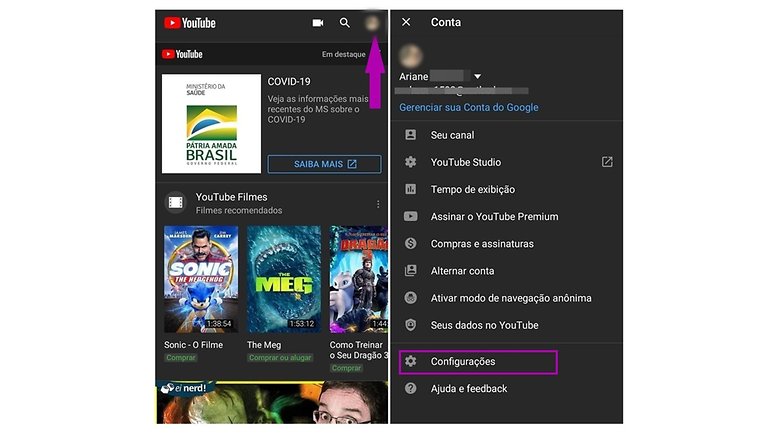
Task: Open the ei nerd video thumbnail
Action: pyautogui.click(x=272, y=403)
